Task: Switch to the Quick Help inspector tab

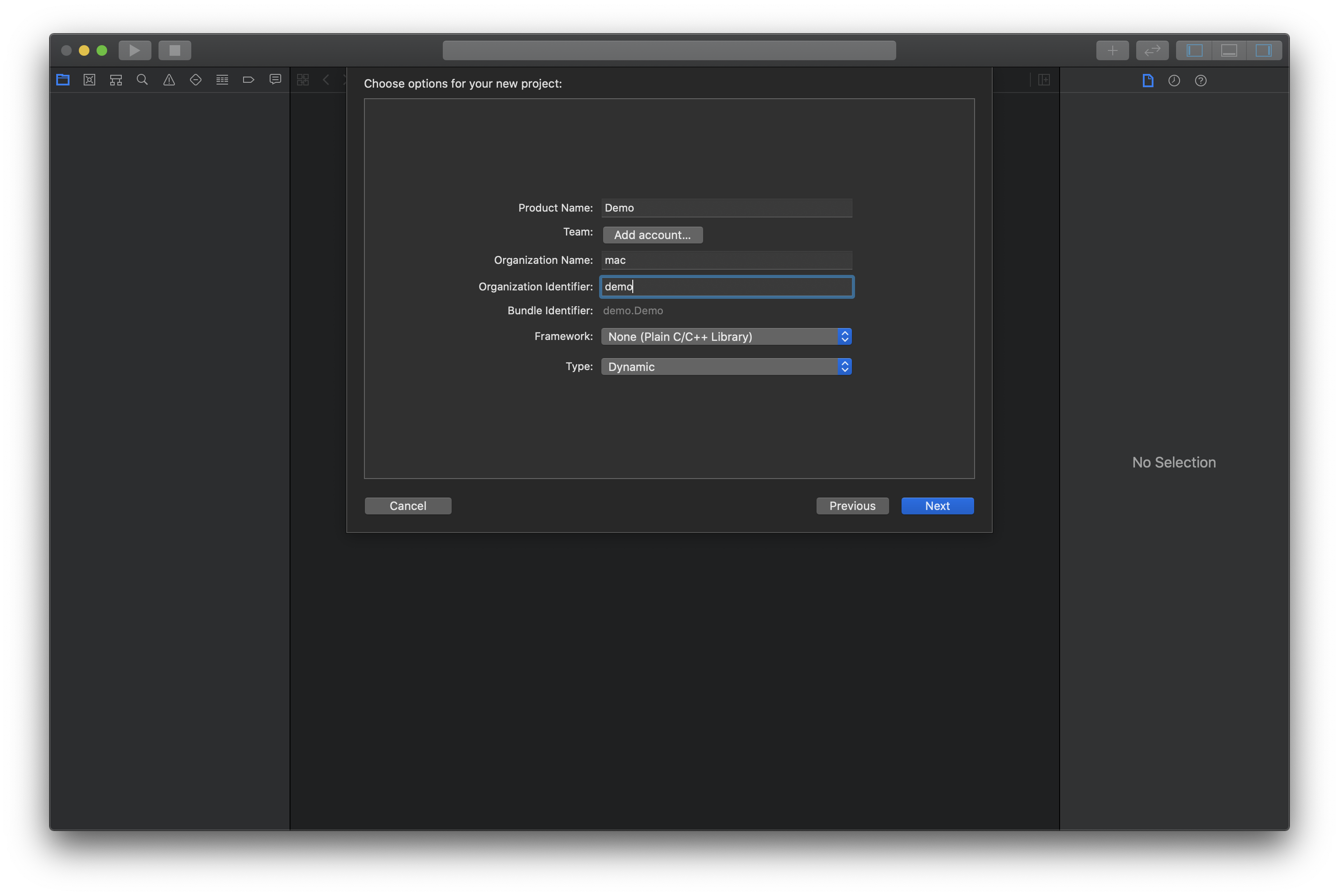Action: [x=1201, y=81]
